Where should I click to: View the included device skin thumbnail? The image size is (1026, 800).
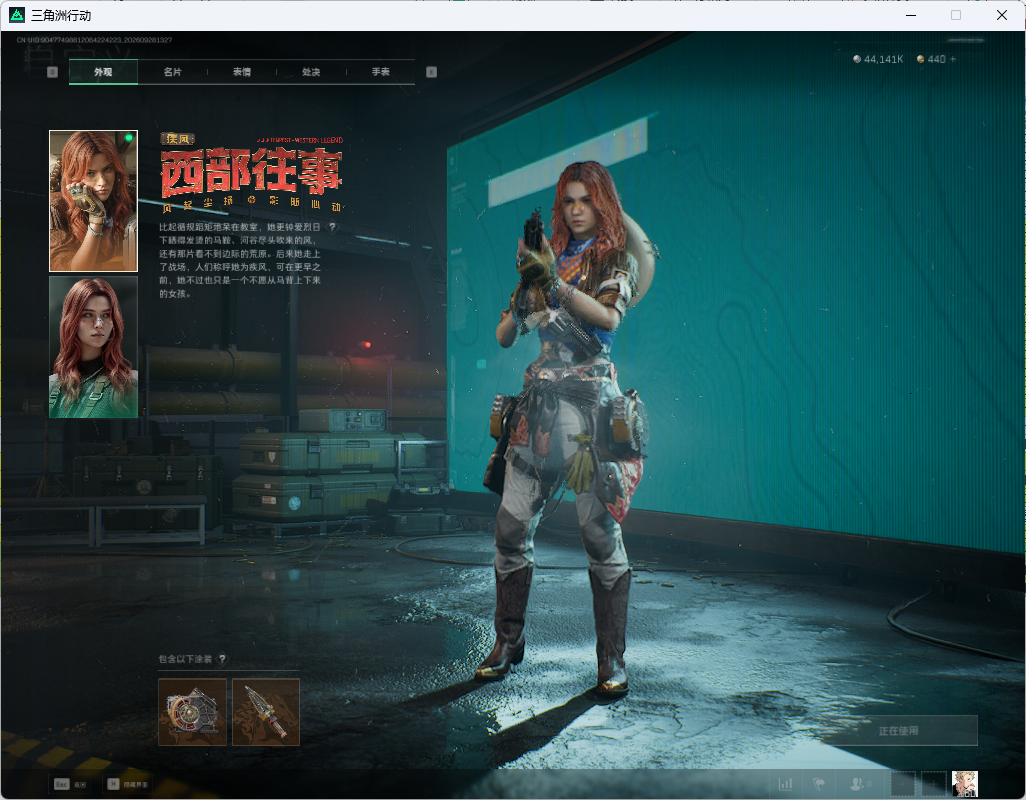pos(192,712)
